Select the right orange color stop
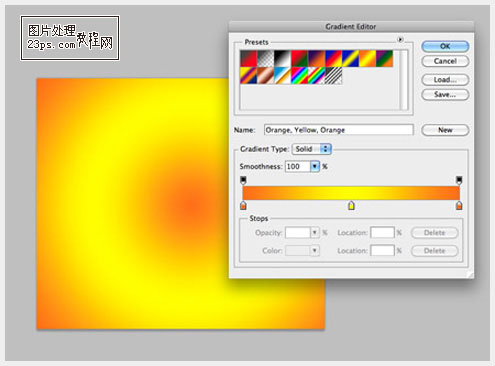 459,205
